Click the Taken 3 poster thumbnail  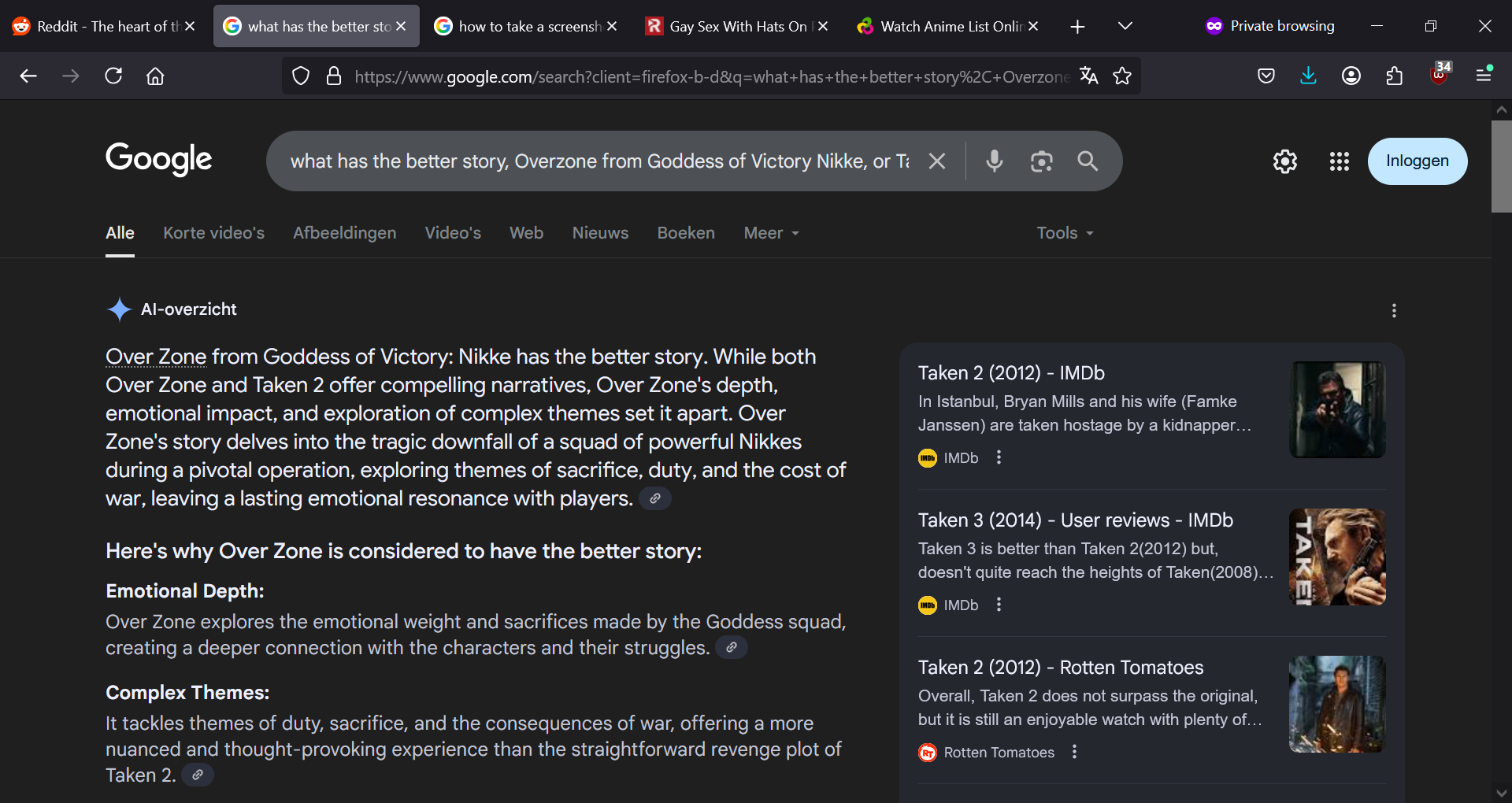click(1336, 557)
